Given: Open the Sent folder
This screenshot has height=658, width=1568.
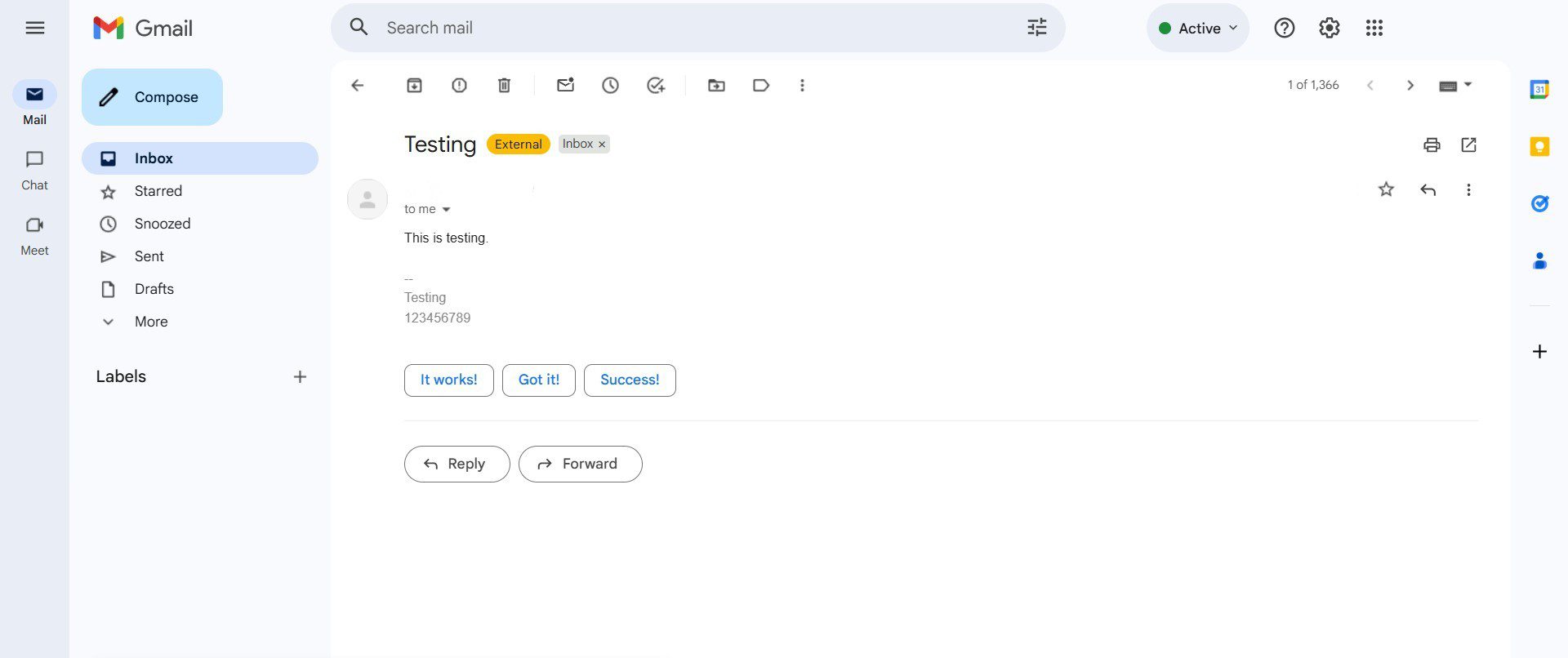Looking at the screenshot, I should coord(149,256).
